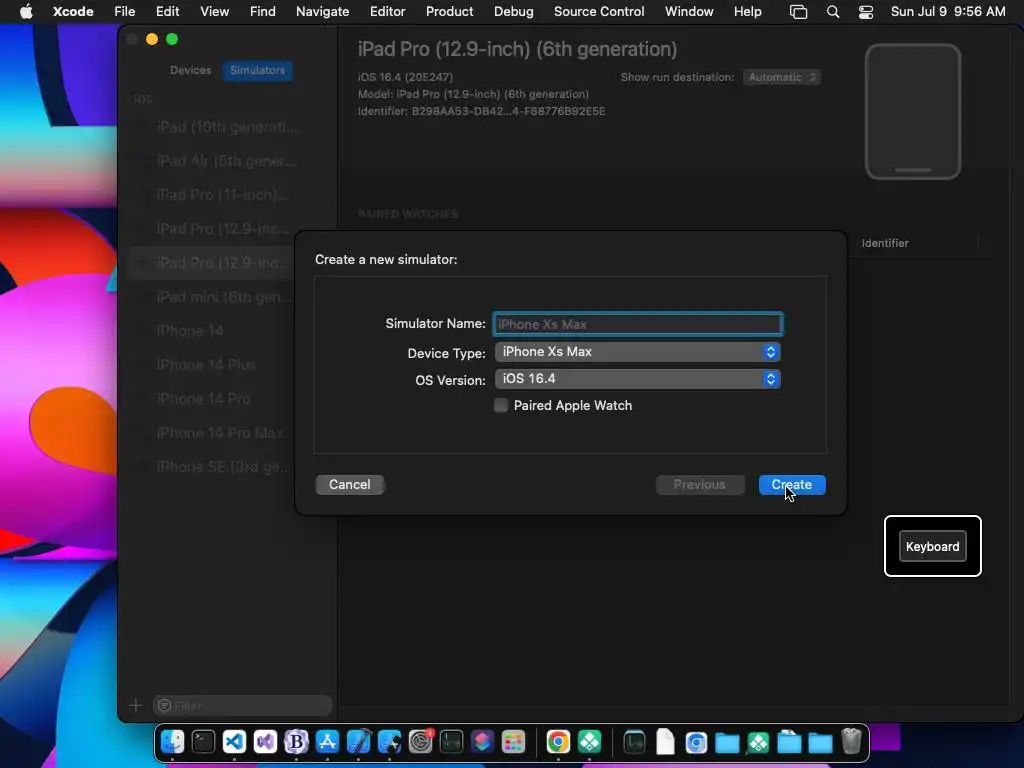The height and width of the screenshot is (768, 1024).
Task: Open the File menu
Action: [x=125, y=12]
